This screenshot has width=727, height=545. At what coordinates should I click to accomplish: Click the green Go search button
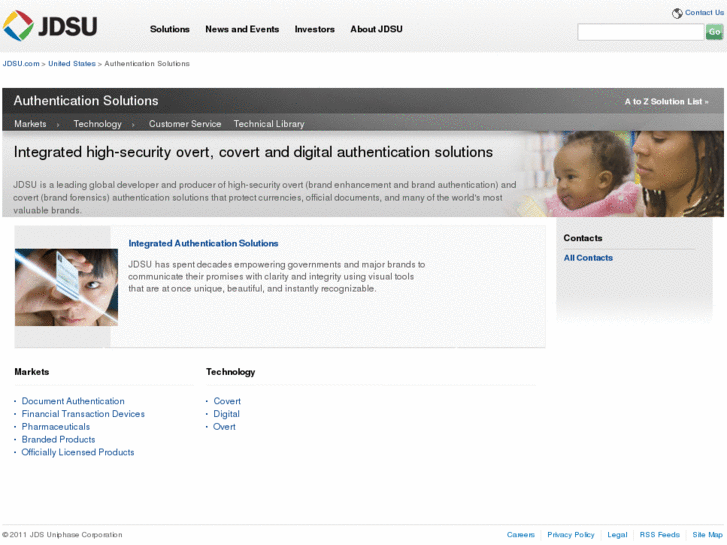[714, 32]
